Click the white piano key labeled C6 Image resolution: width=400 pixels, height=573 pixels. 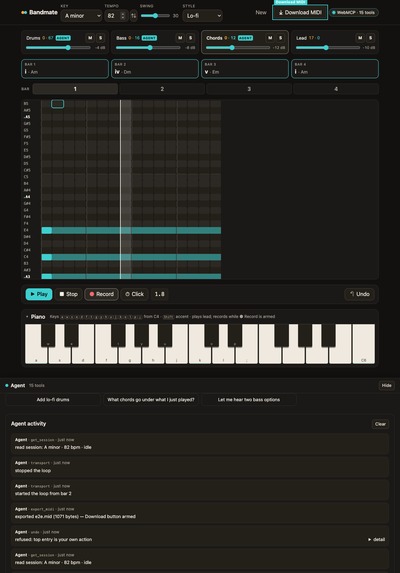pyautogui.click(x=363, y=344)
